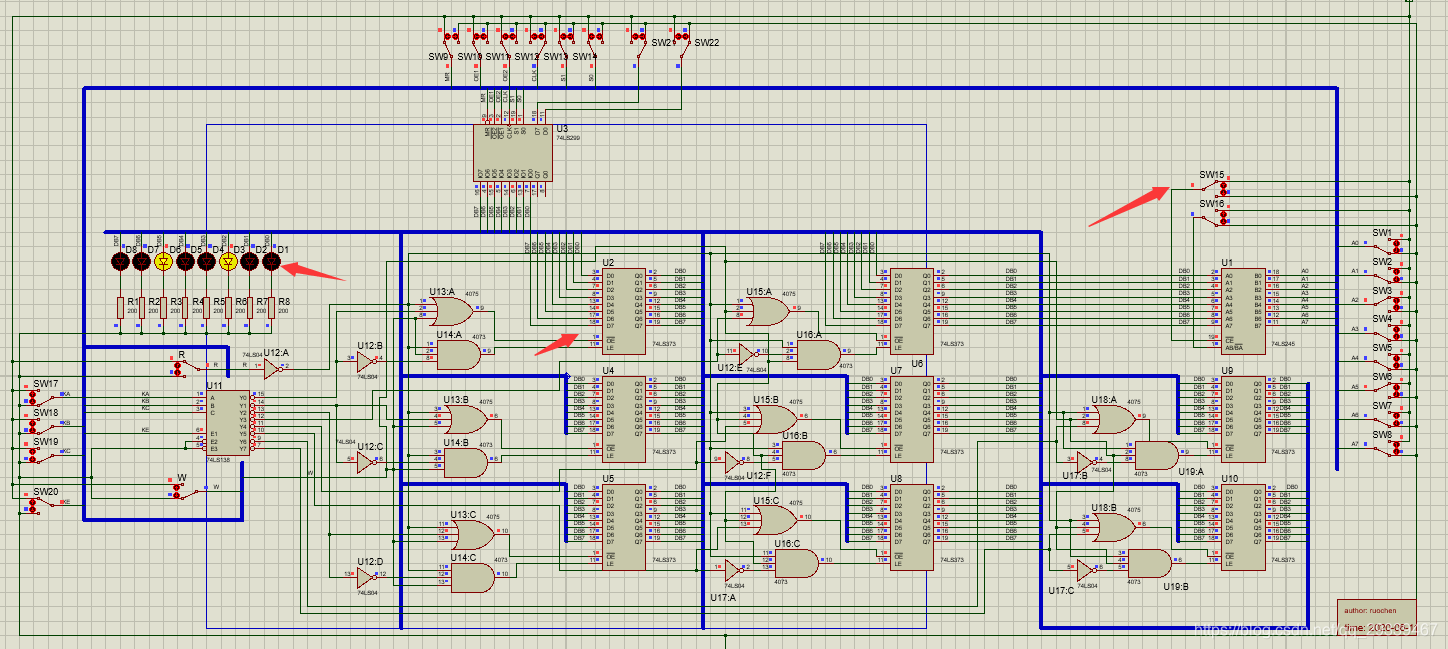1448x649 pixels.
Task: Toggle switch SW2 on input A1
Action: pyautogui.click(x=1386, y=274)
